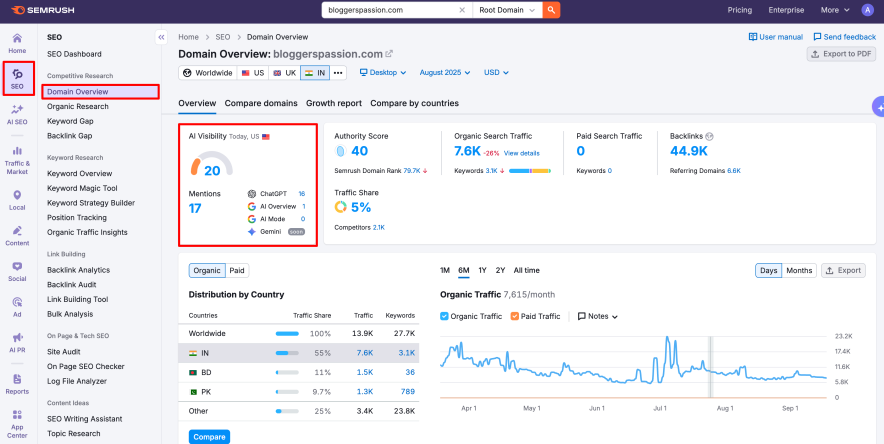Viewport: 884px width, 444px height.
Task: Click Export to PDF button
Action: coord(841,54)
